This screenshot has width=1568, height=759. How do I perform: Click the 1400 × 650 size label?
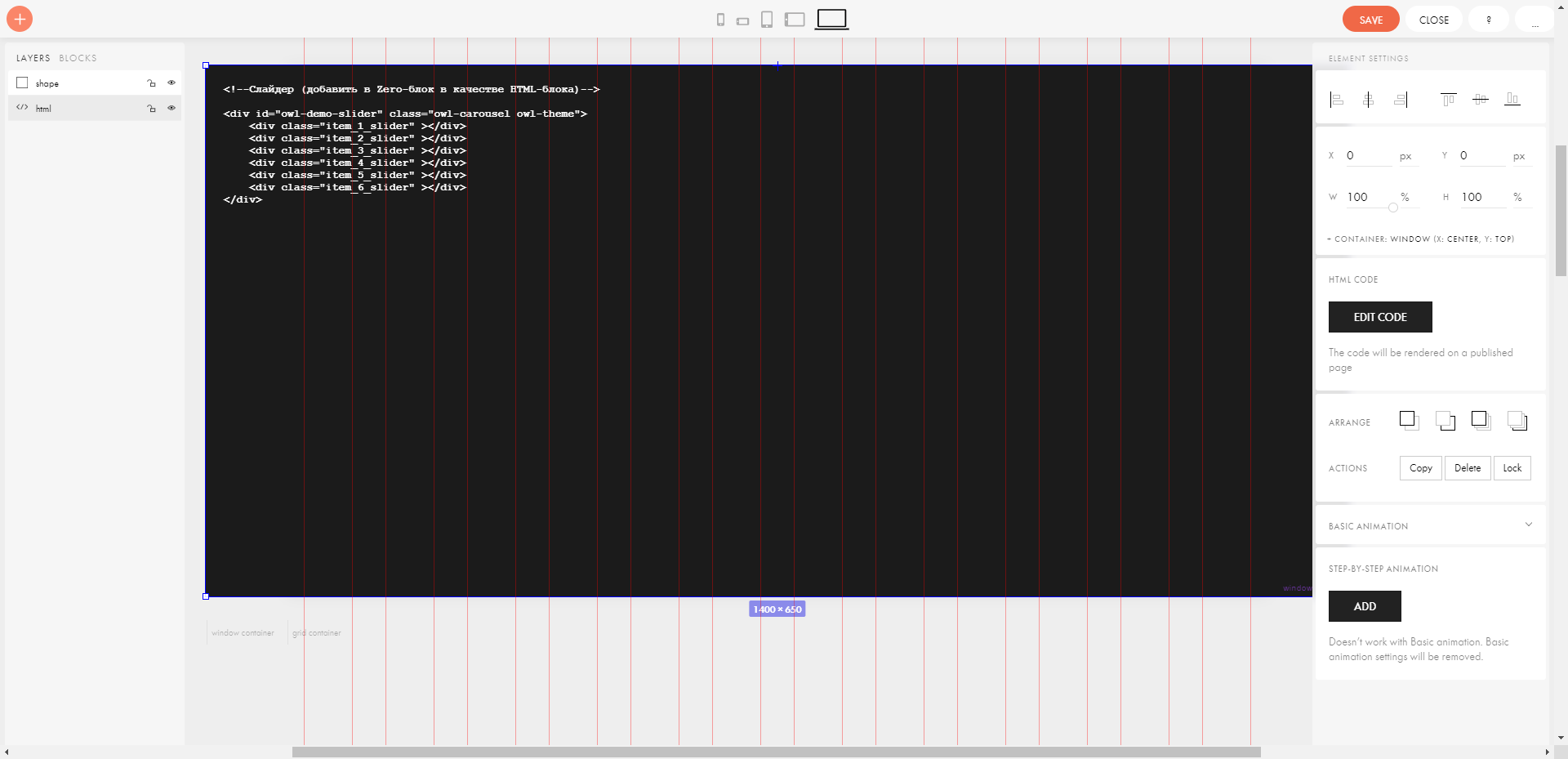[777, 609]
